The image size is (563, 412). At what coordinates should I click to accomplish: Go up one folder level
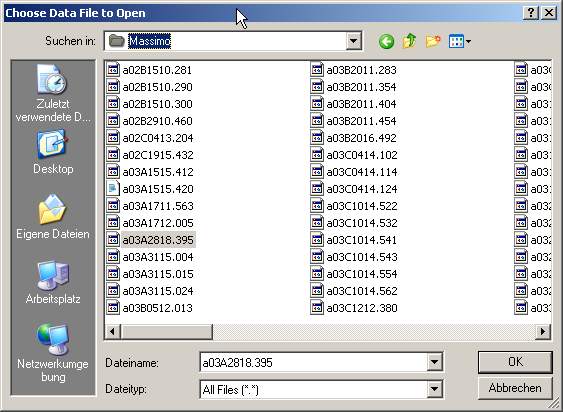coord(410,42)
